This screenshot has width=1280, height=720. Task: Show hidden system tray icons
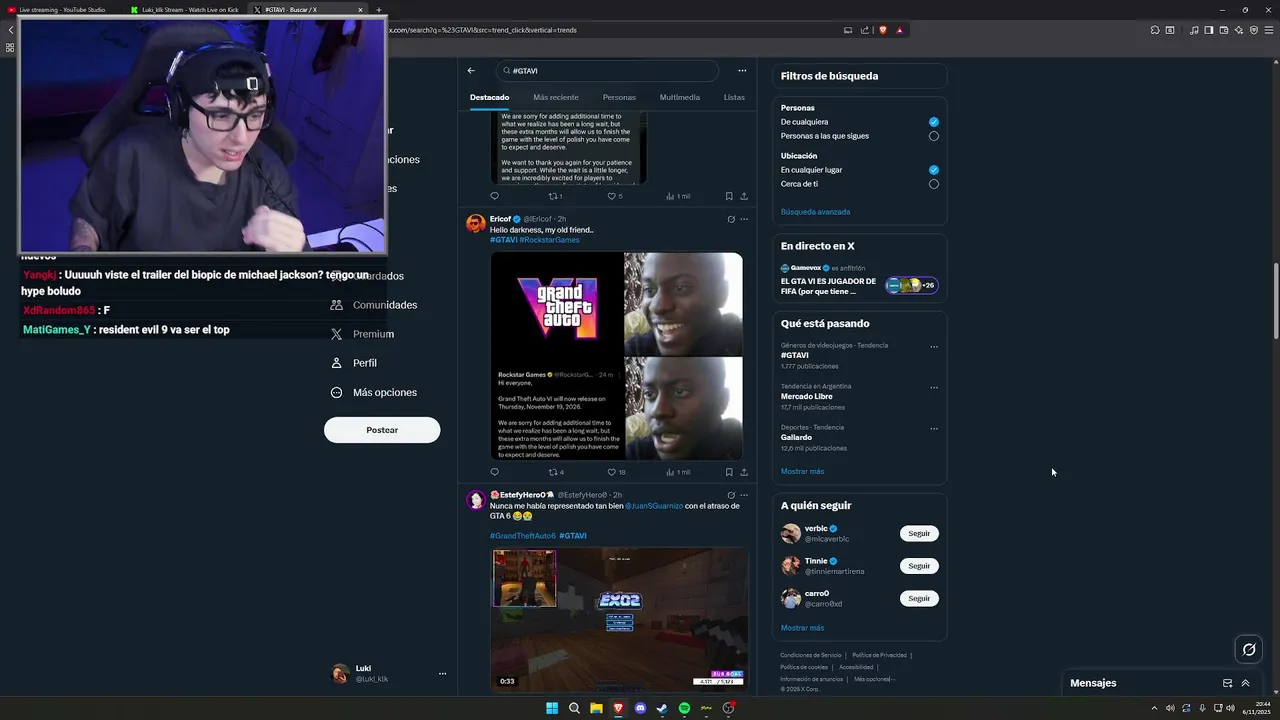click(x=1154, y=708)
